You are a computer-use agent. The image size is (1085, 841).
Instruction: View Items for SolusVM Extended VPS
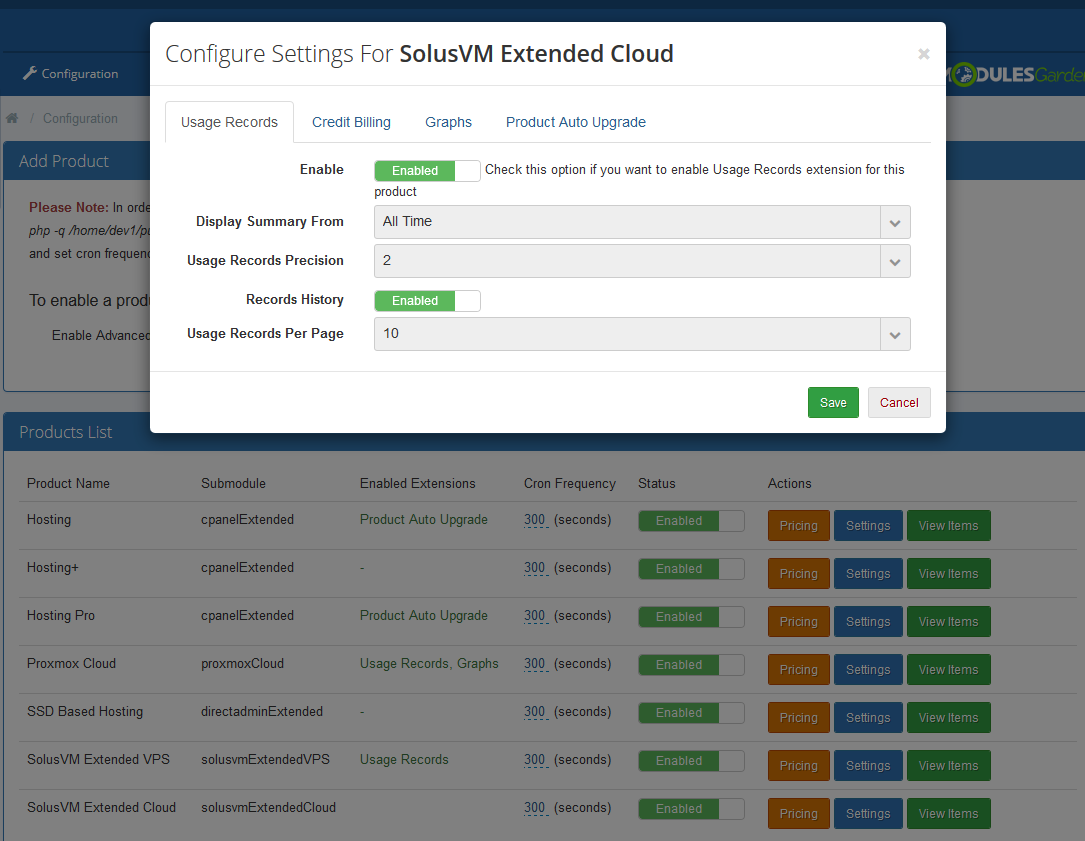(949, 766)
